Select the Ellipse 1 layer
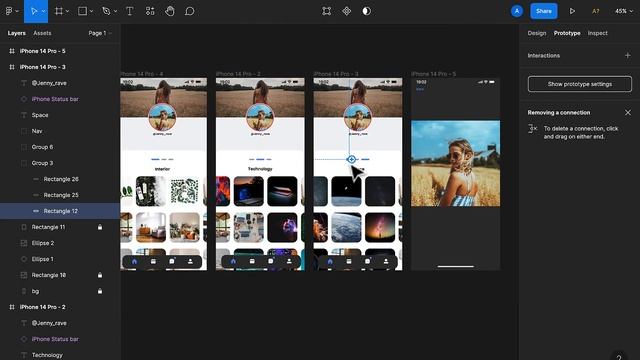 coord(60,259)
